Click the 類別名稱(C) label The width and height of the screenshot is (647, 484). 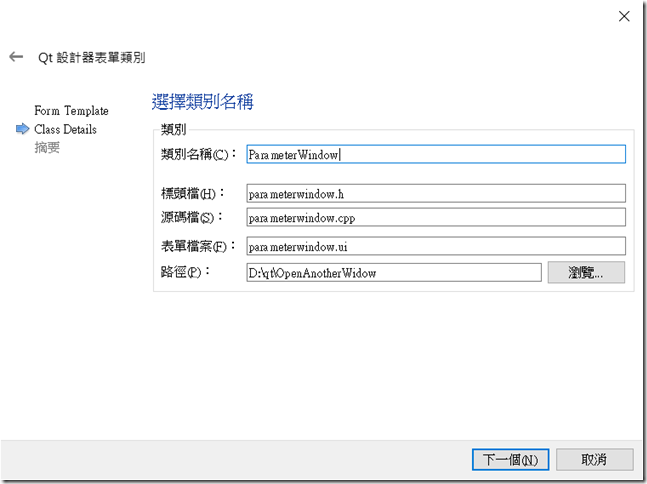(x=198, y=154)
